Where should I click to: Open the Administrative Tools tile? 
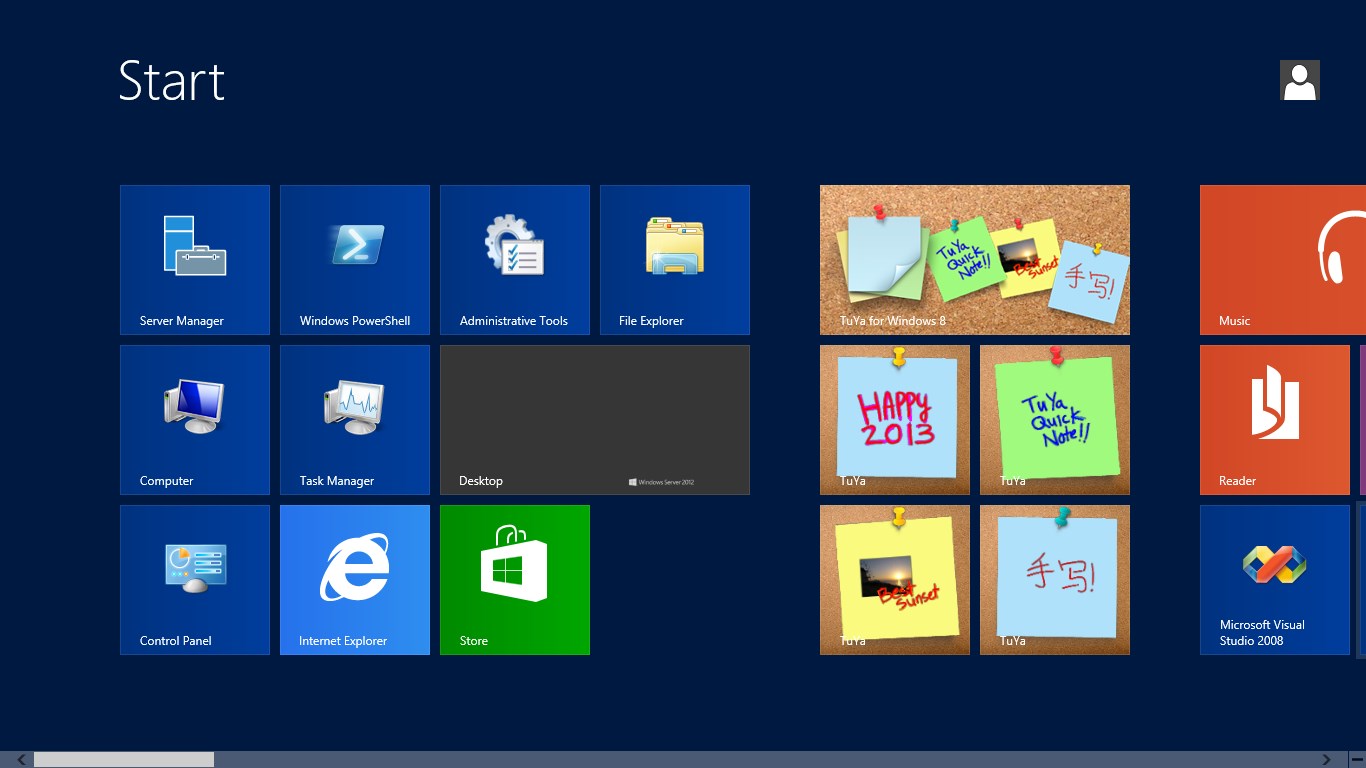515,260
